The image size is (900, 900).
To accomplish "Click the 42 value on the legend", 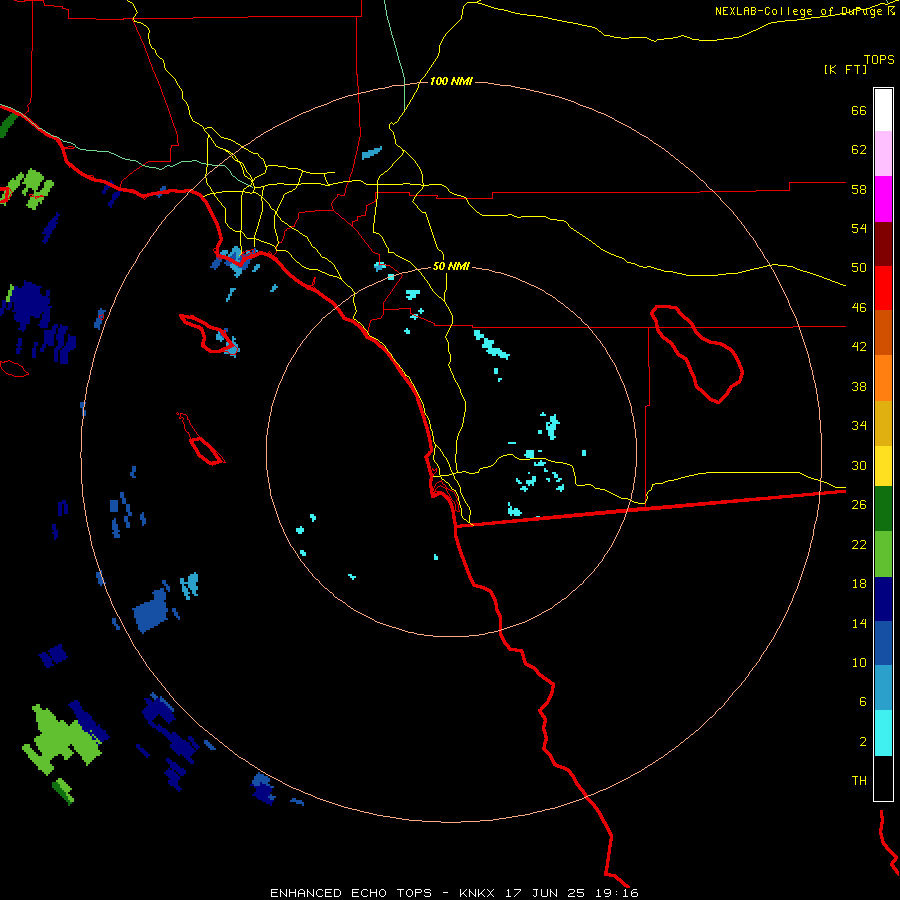I will [859, 347].
